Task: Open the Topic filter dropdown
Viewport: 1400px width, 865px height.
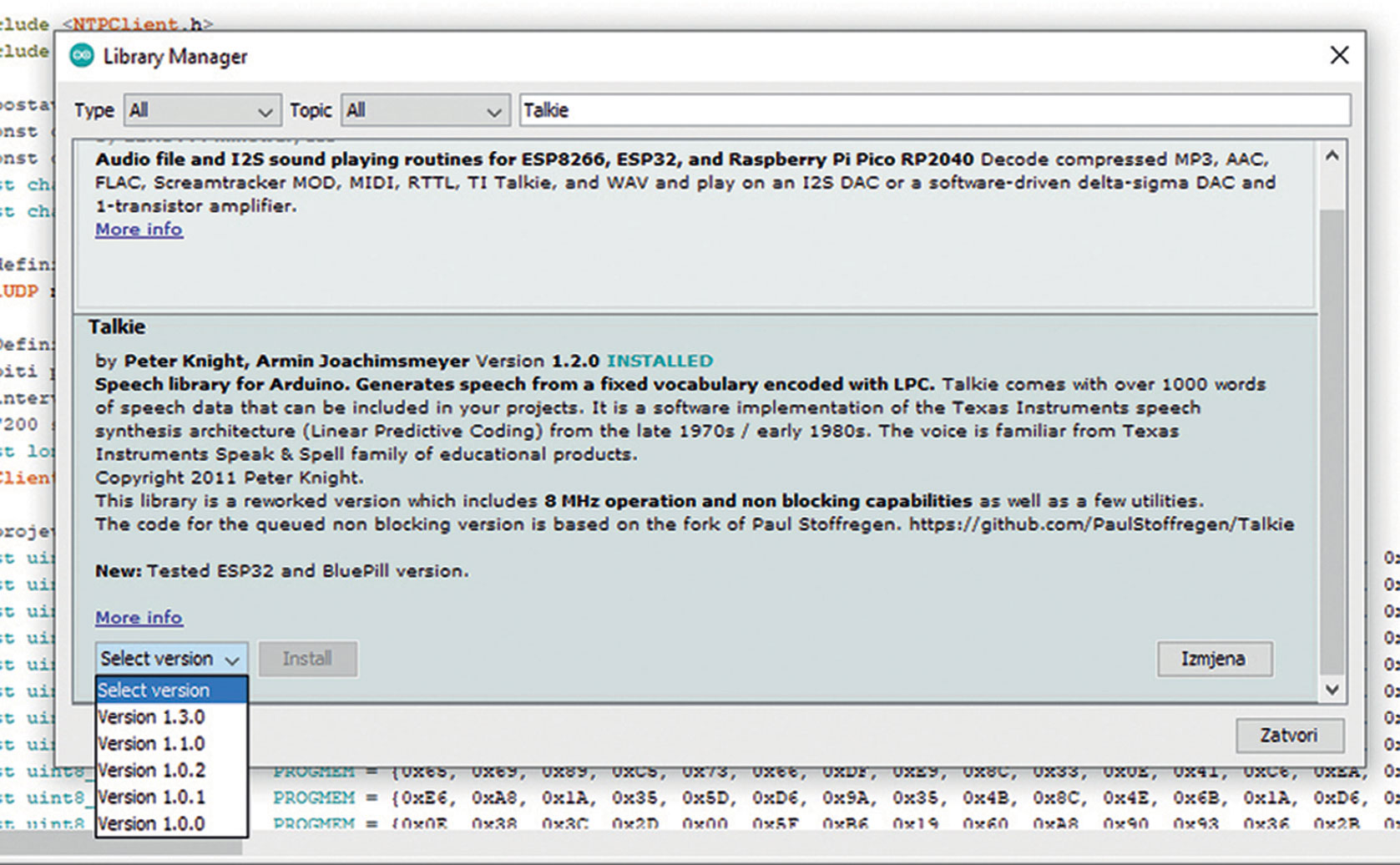Action: (x=425, y=110)
